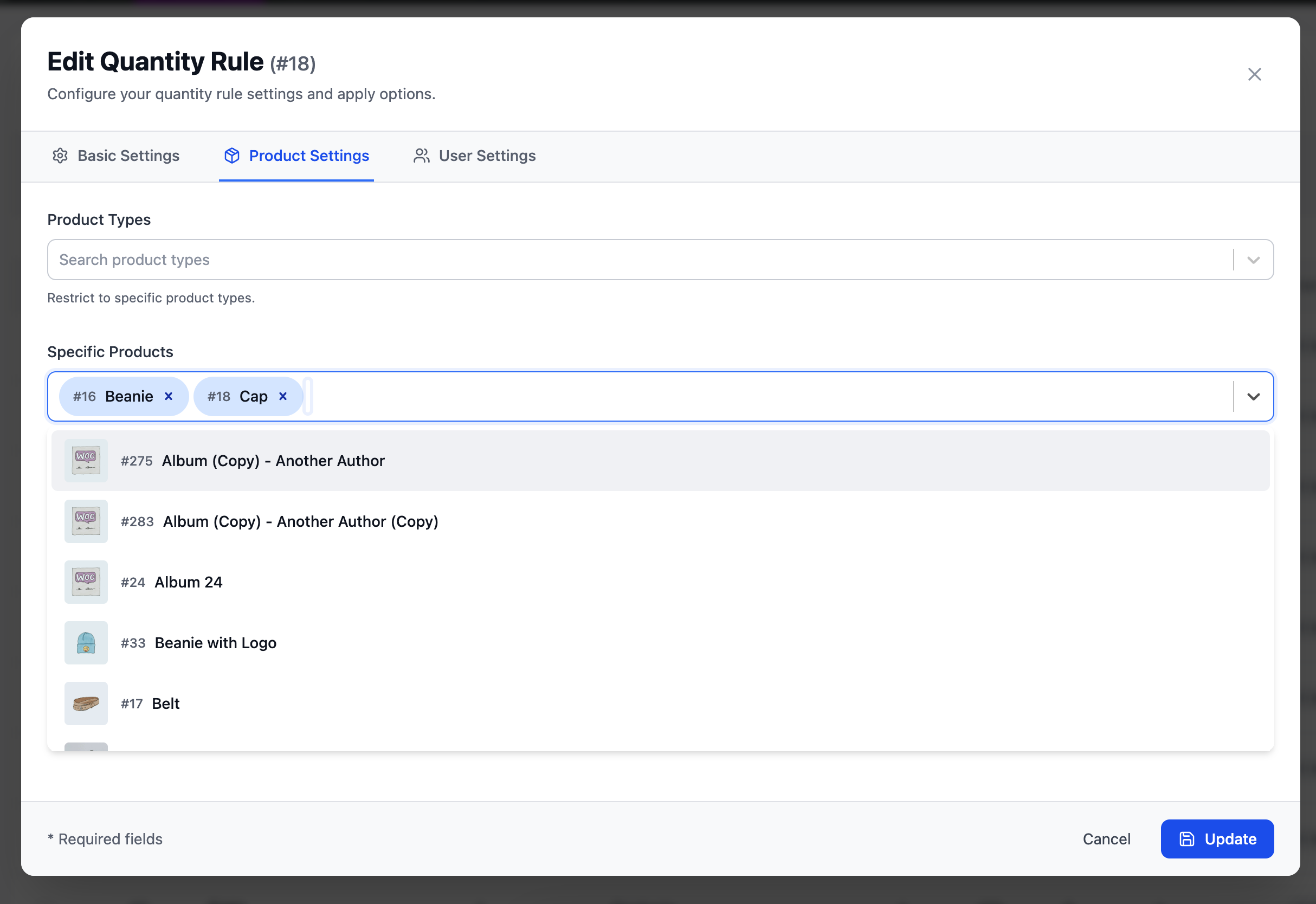Click the gear icon beside Basic Settings
The image size is (1316, 904).
60,156
